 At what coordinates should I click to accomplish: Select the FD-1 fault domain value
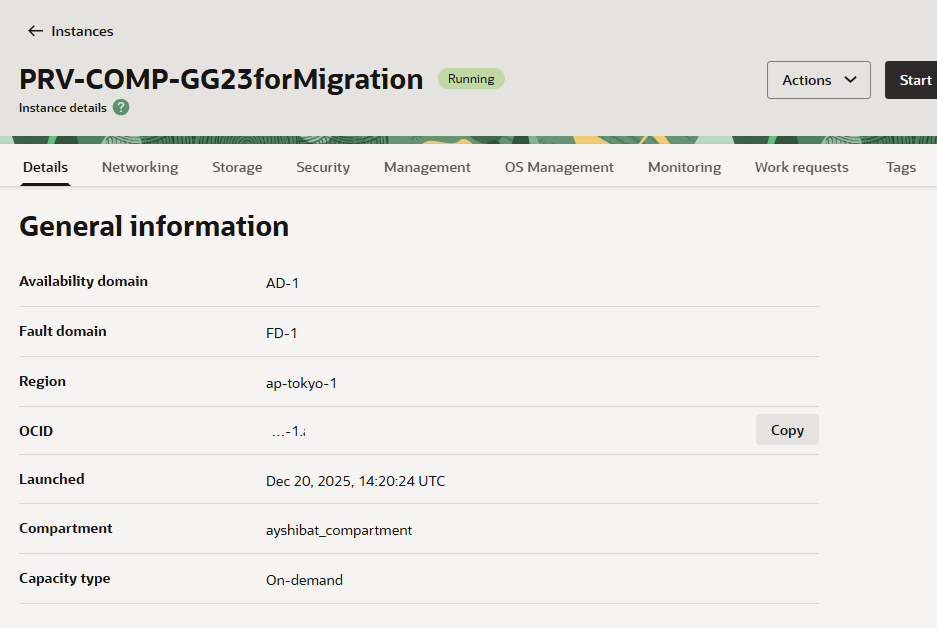click(x=281, y=333)
